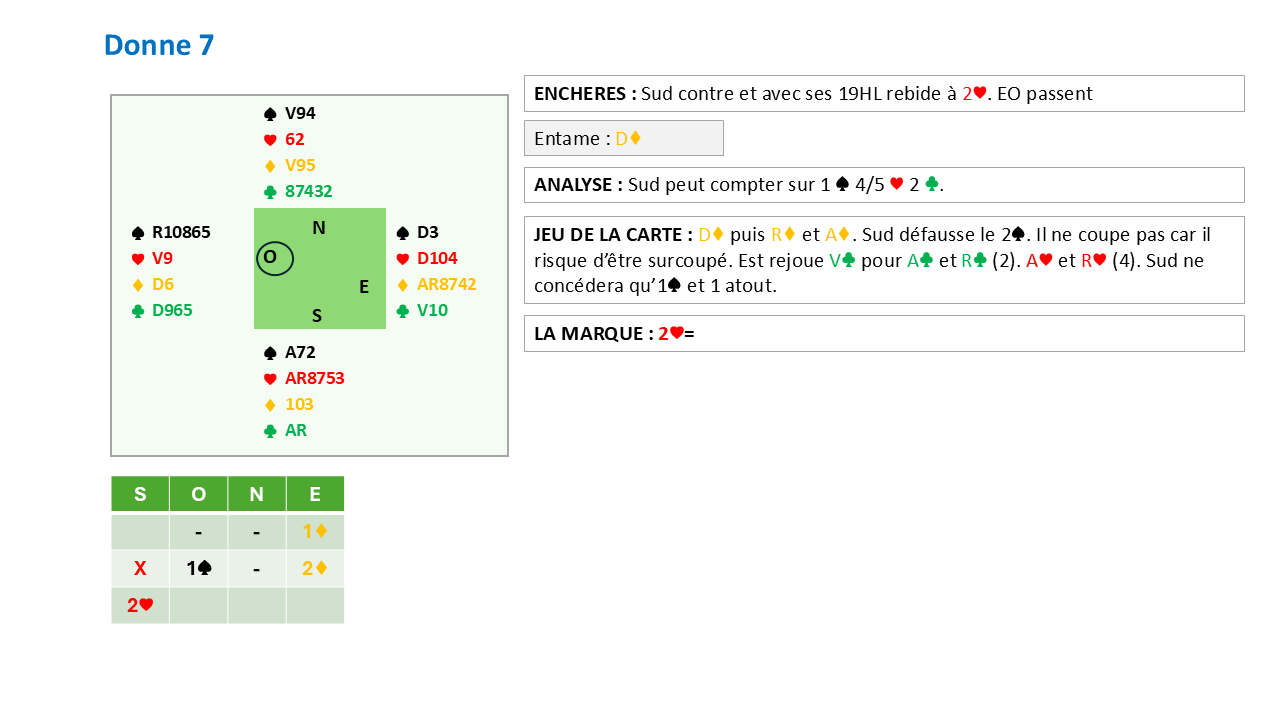Select the ENCHERES text box
This screenshot has width=1280, height=720.
pos(883,94)
